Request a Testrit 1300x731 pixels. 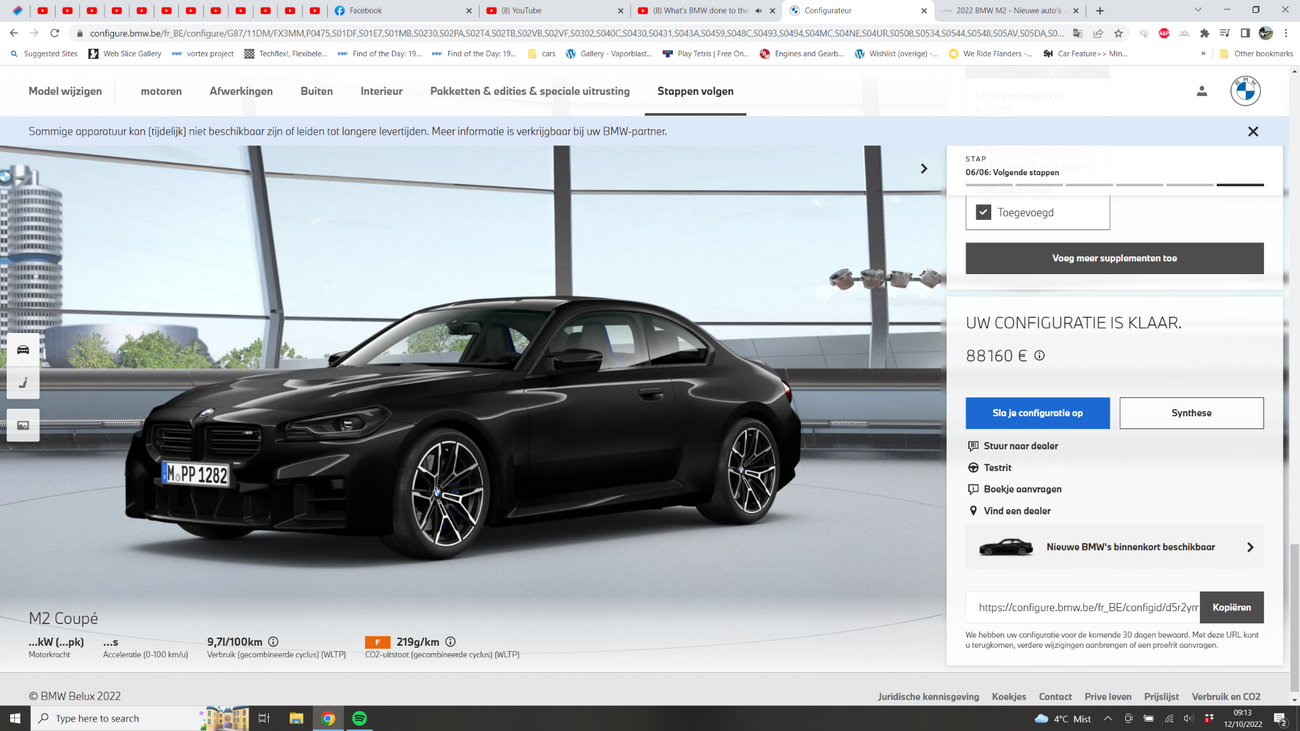point(989,468)
